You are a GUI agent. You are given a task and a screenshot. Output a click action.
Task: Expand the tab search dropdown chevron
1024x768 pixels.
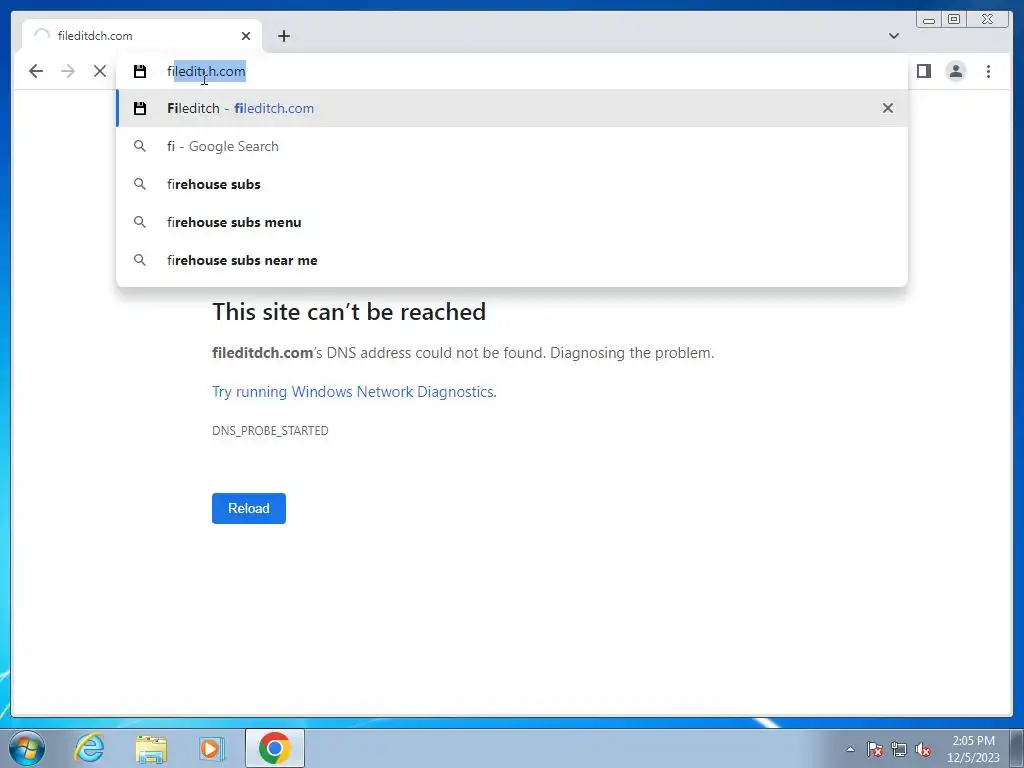click(x=893, y=36)
